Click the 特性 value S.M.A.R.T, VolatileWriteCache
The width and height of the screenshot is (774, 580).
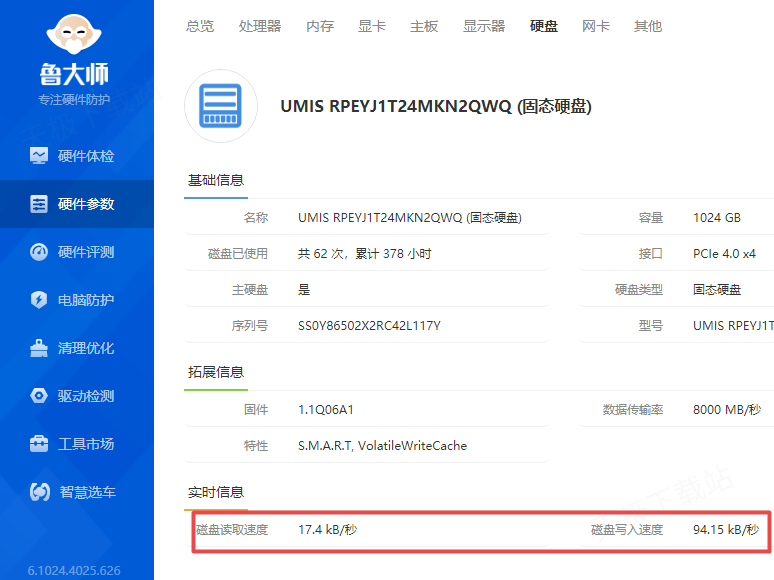382,446
